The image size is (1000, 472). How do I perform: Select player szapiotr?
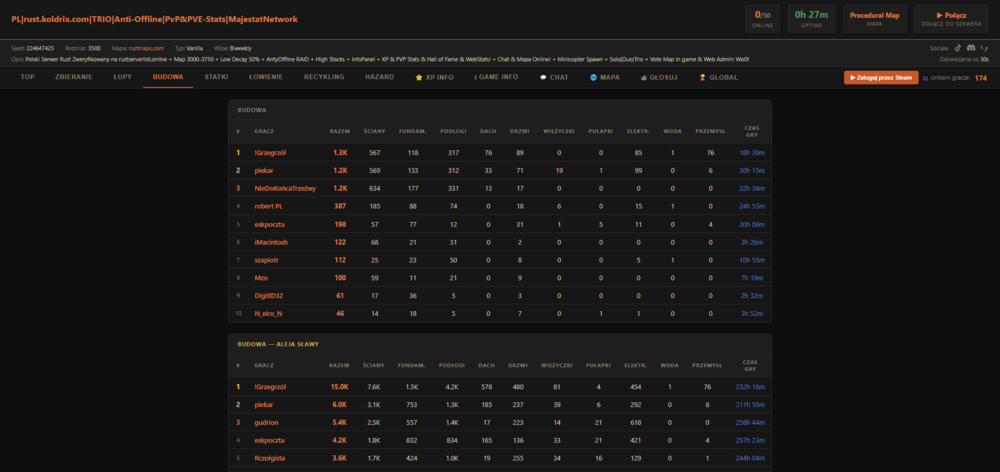(x=266, y=260)
